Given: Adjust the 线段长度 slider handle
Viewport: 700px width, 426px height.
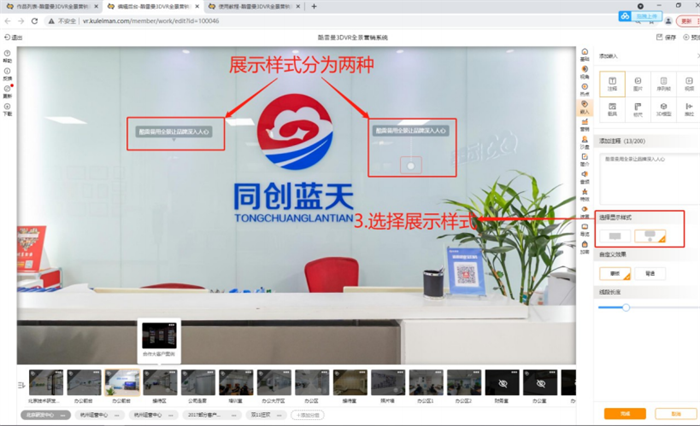Looking at the screenshot, I should pos(626,307).
